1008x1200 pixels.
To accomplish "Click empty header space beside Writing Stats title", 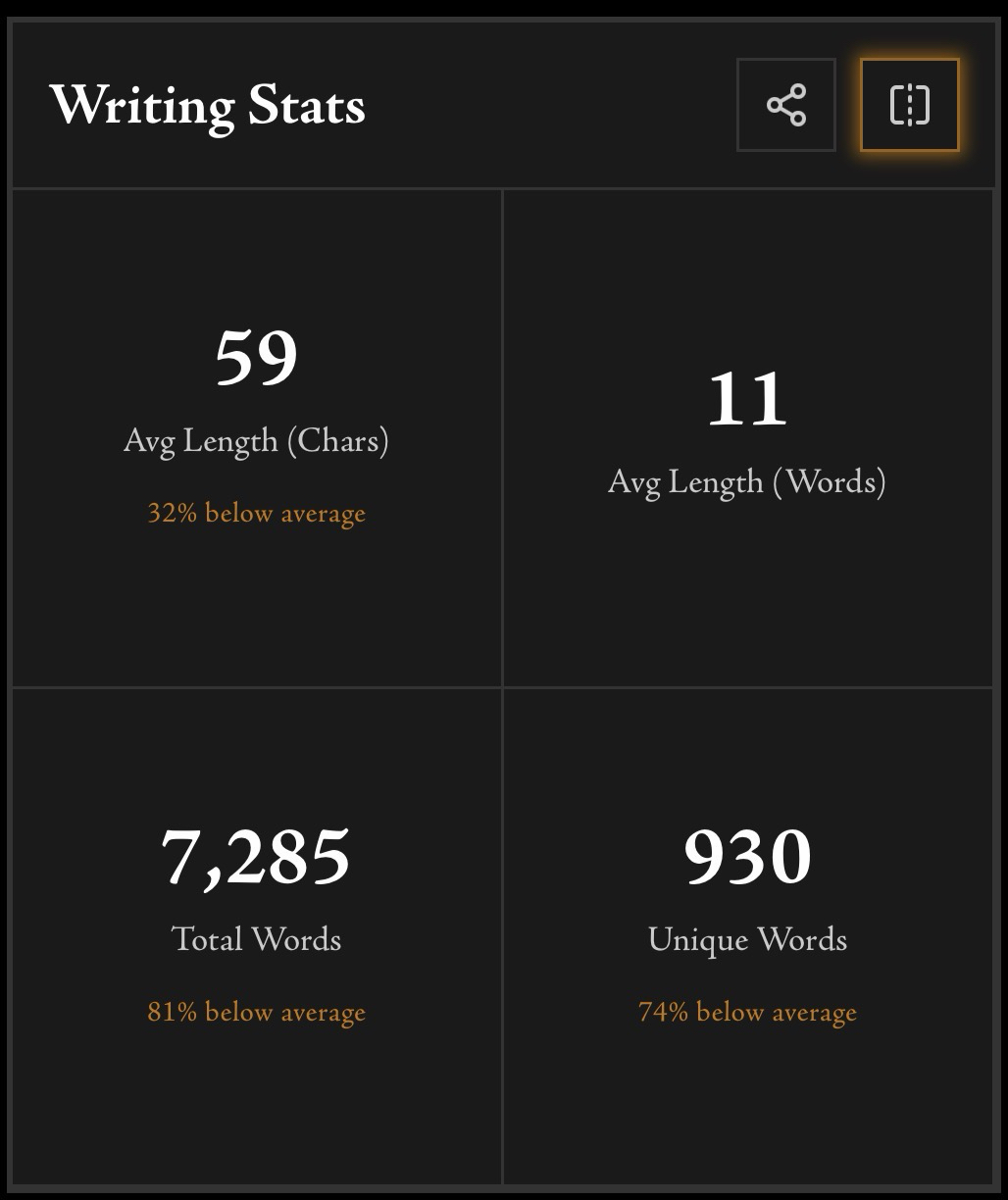I will (x=549, y=105).
